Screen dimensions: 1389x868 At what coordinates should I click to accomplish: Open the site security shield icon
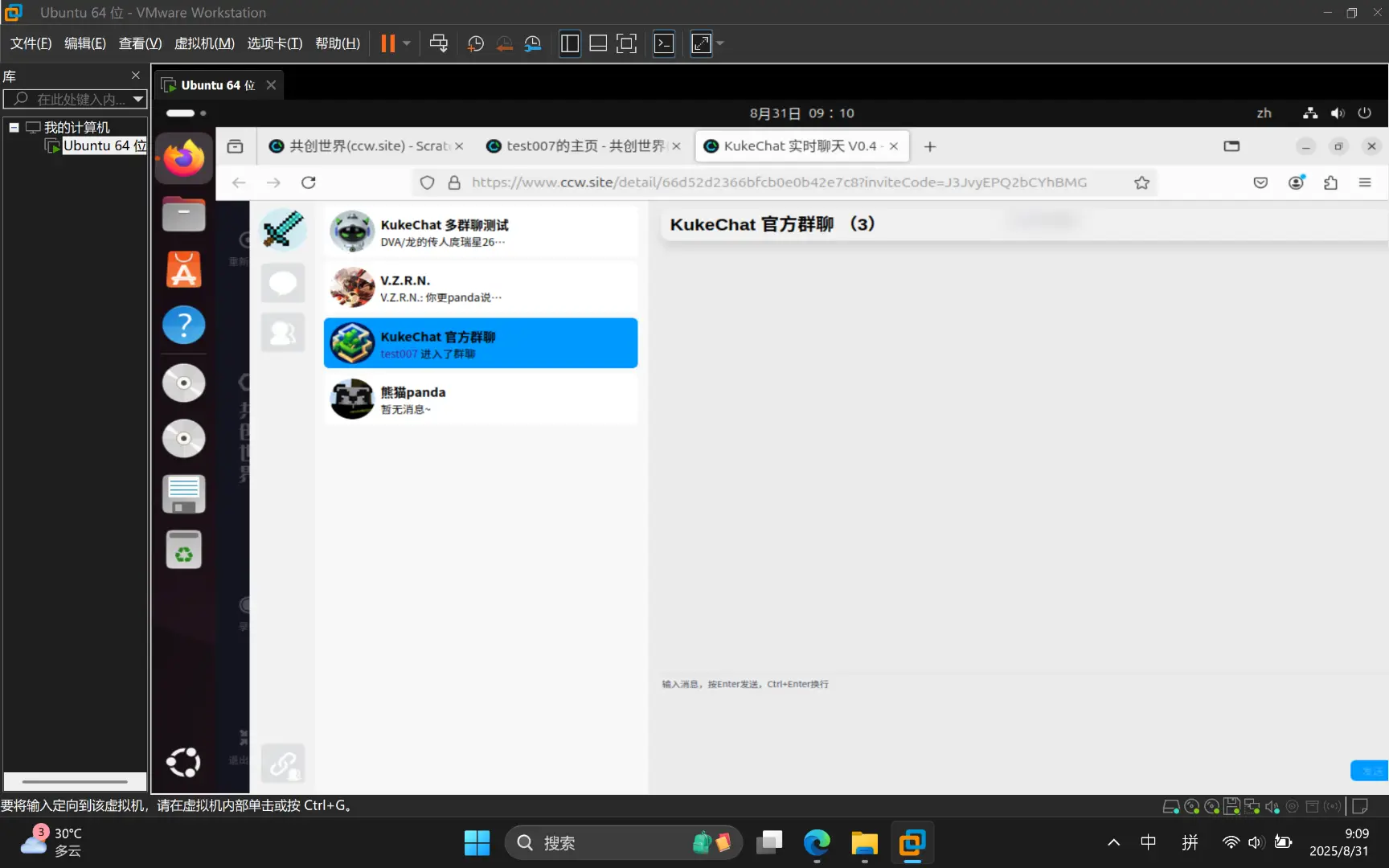tap(428, 182)
